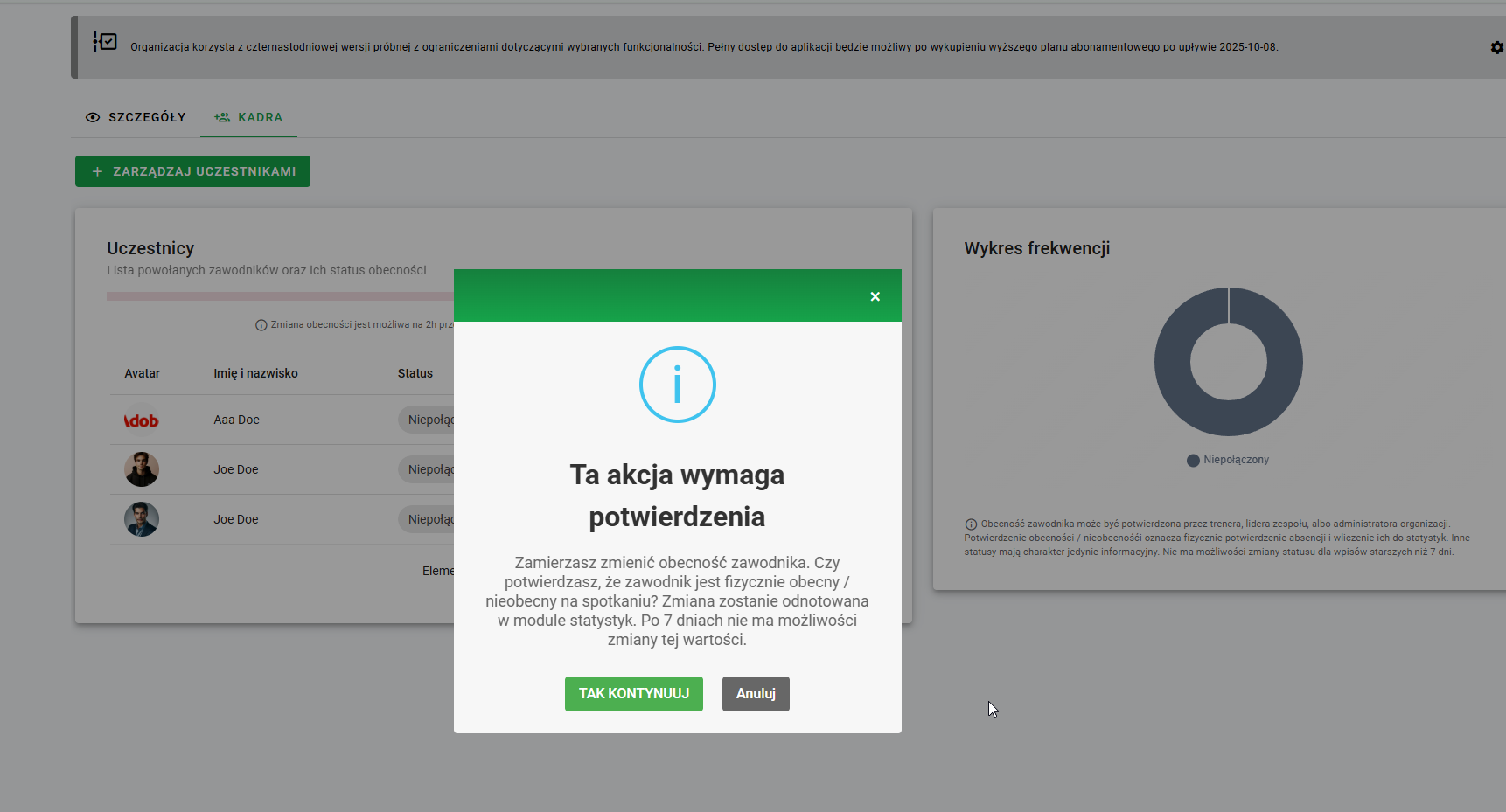This screenshot has height=812, width=1506.
Task: Click the blue info icon in the dialog
Action: [x=677, y=385]
